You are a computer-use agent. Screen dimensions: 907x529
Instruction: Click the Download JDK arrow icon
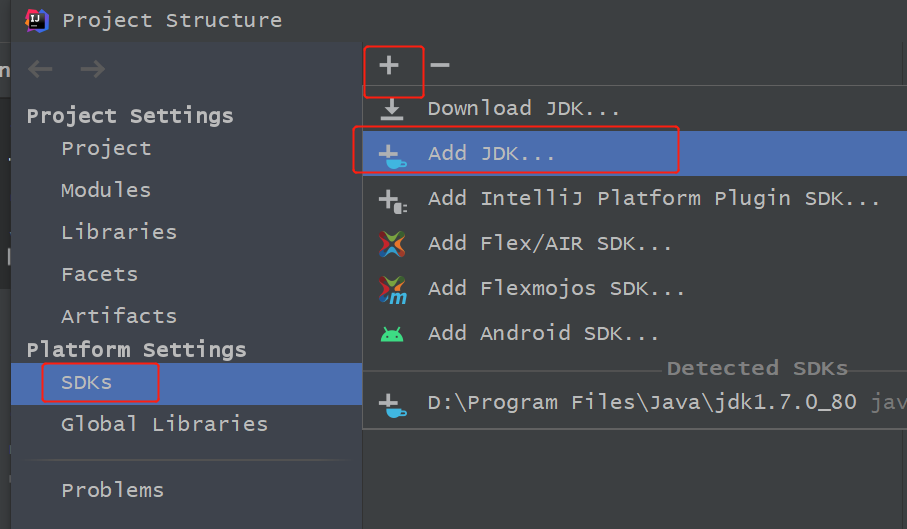click(x=392, y=109)
